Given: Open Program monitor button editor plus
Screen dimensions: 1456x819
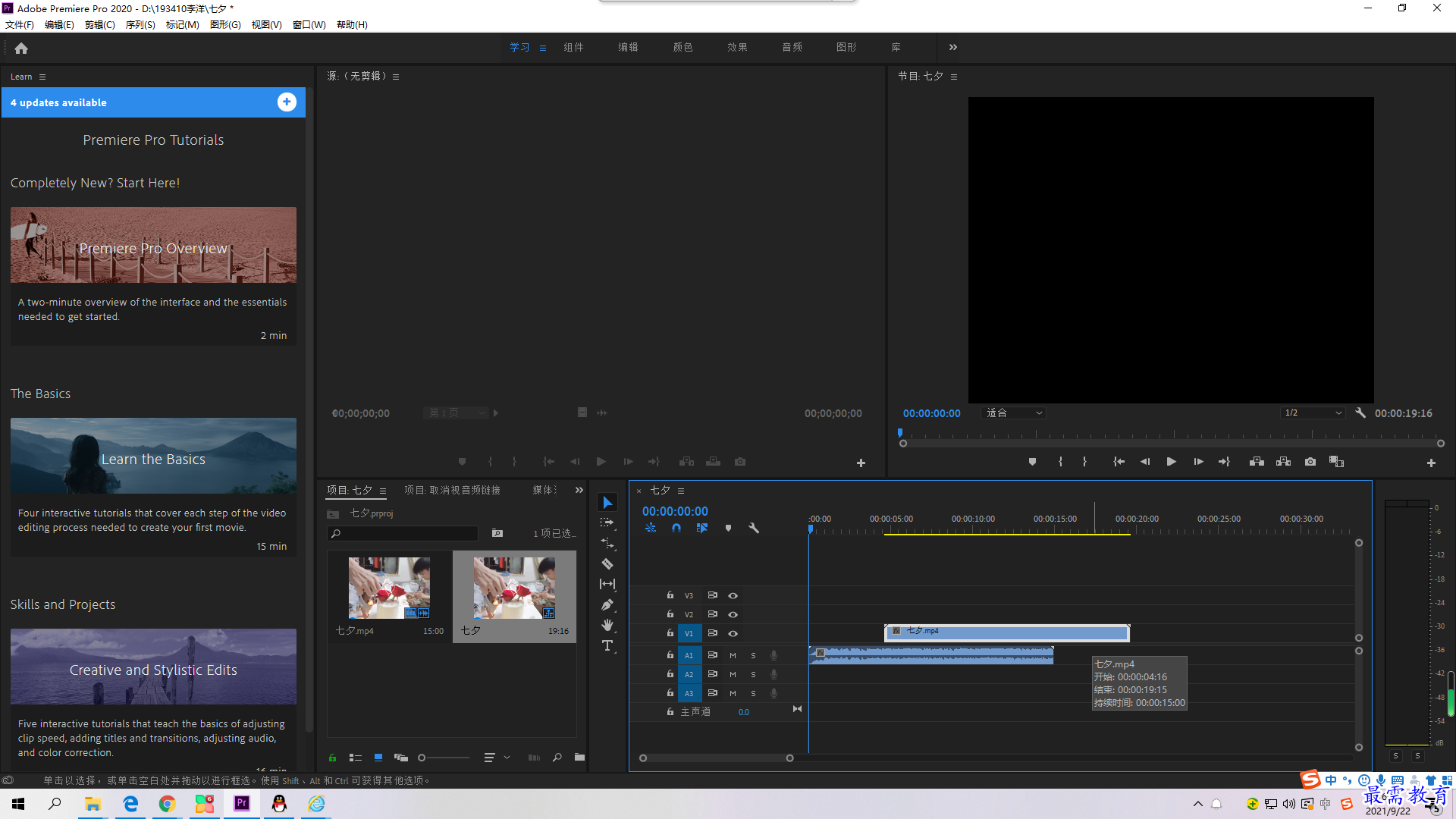Looking at the screenshot, I should pyautogui.click(x=1431, y=463).
